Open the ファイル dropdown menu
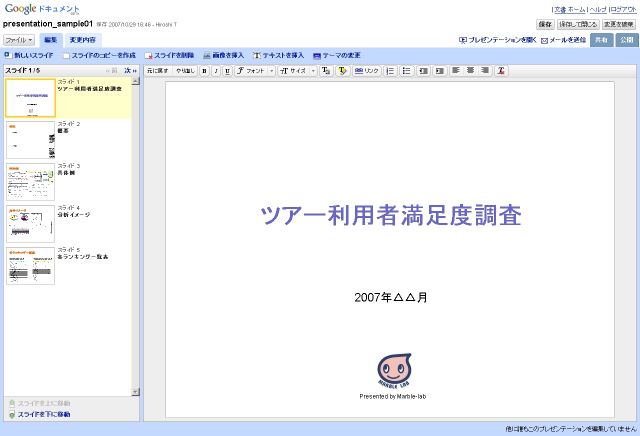Image resolution: width=640 pixels, height=436 pixels. [x=19, y=40]
